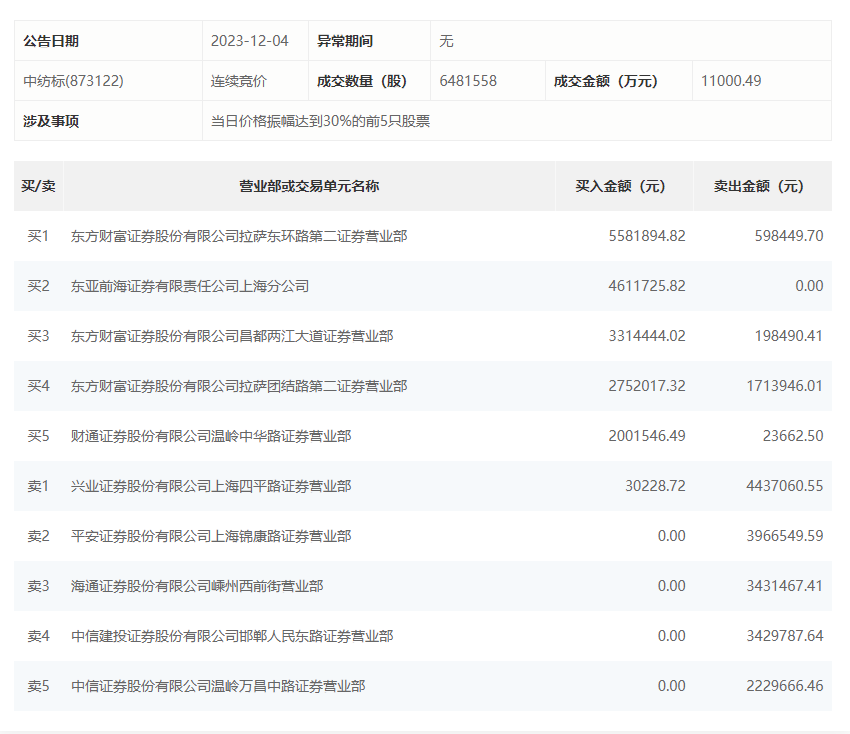Screen dimensions: 850x734
Task: Open 财通证券温岭中华路证券营业部 entry
Action: point(211,436)
